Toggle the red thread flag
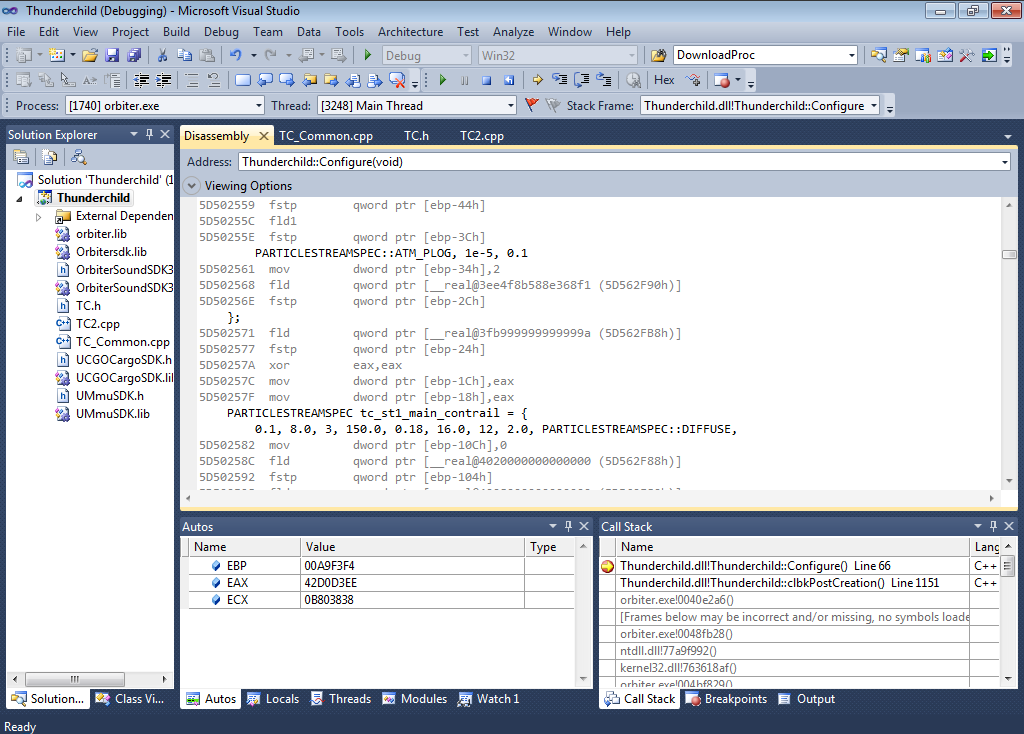The height and width of the screenshot is (734, 1024). tap(532, 105)
